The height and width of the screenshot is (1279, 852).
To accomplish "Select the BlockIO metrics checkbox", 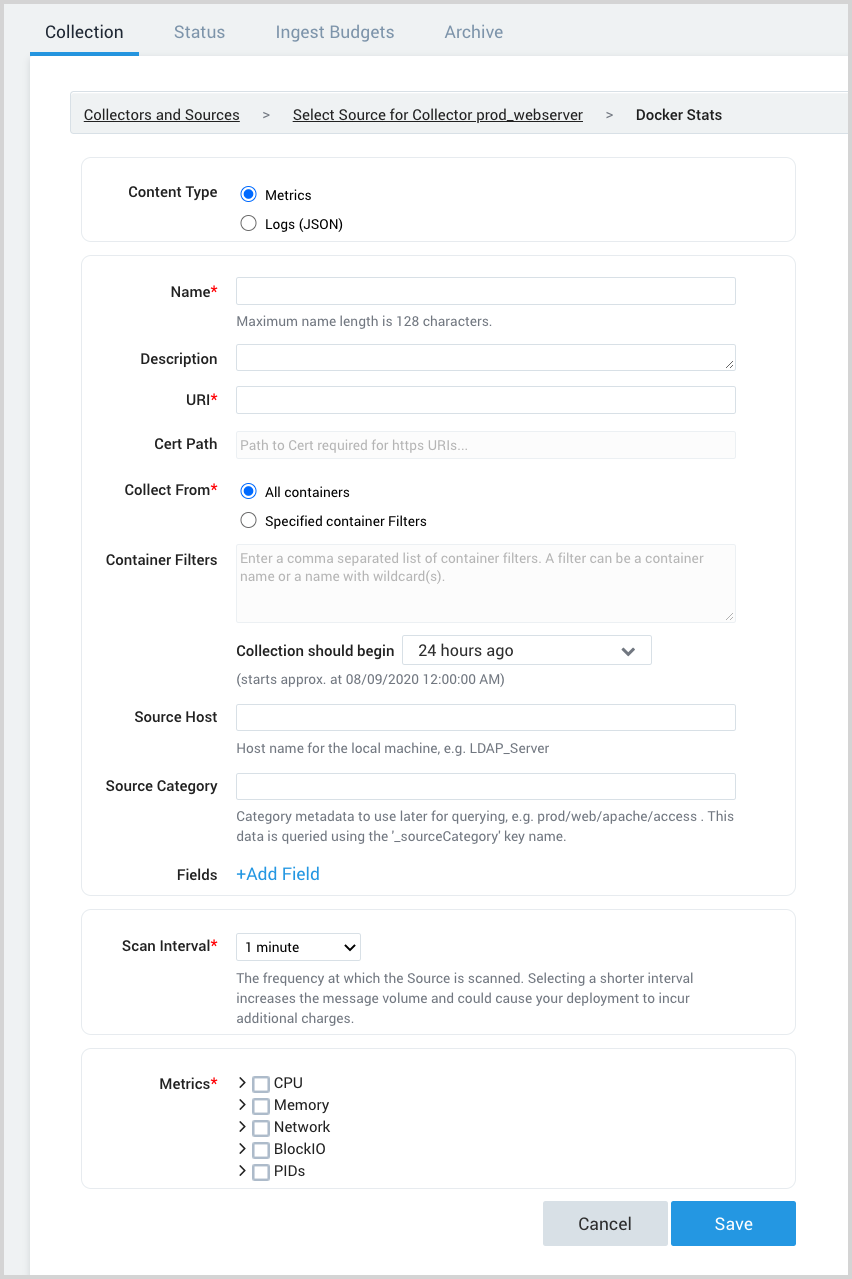I will 261,1150.
